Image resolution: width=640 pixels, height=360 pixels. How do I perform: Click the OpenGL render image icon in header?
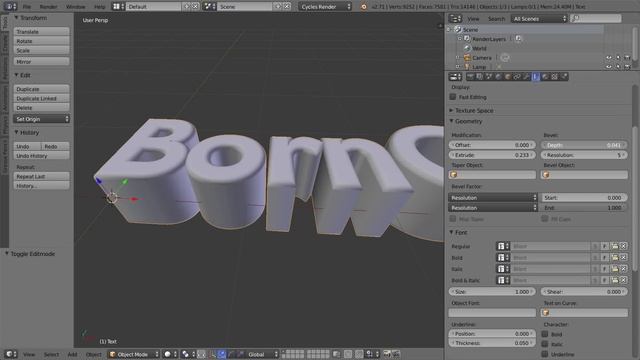point(387,354)
